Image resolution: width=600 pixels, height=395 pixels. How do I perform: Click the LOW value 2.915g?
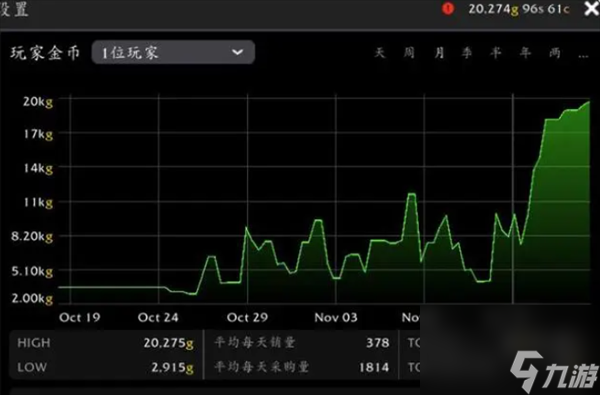coord(172,367)
